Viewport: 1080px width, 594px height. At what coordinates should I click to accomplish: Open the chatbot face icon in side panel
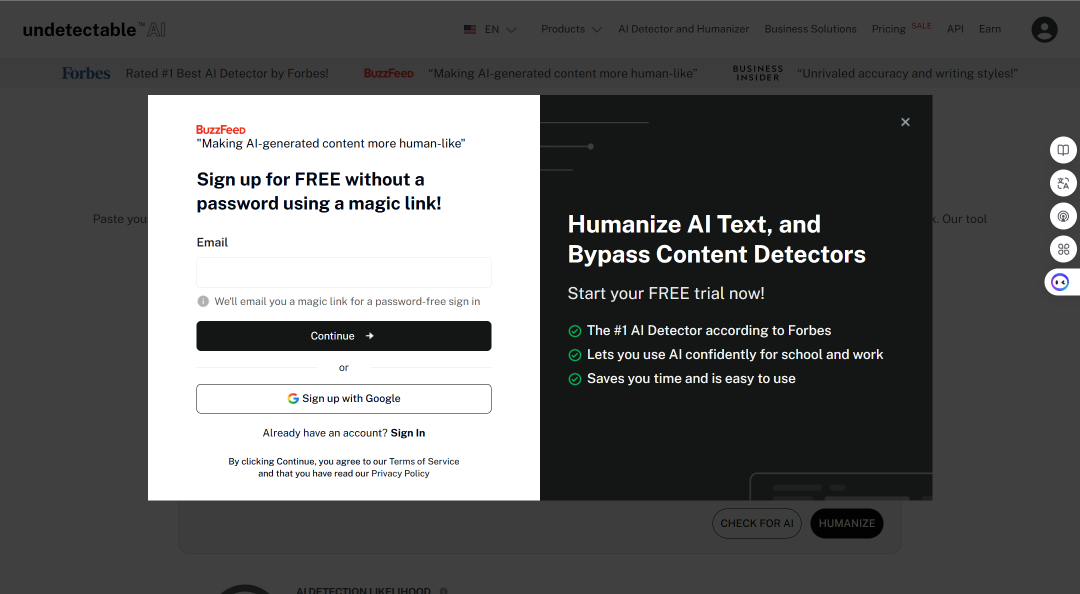1061,283
